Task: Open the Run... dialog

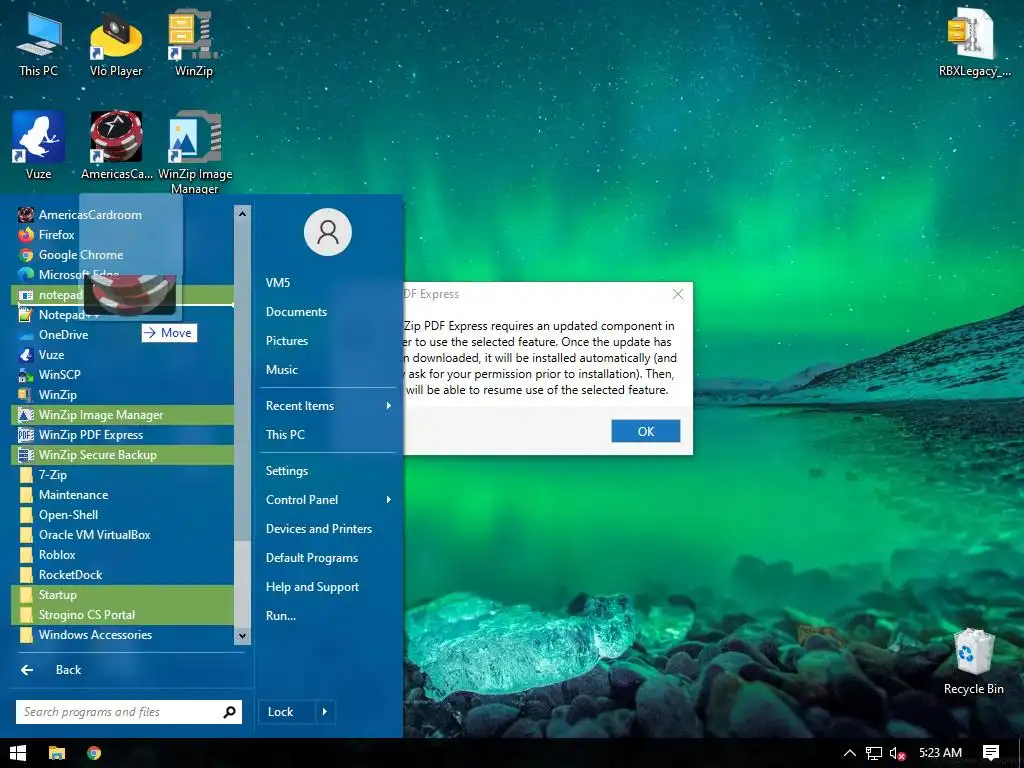Action: tap(328, 616)
